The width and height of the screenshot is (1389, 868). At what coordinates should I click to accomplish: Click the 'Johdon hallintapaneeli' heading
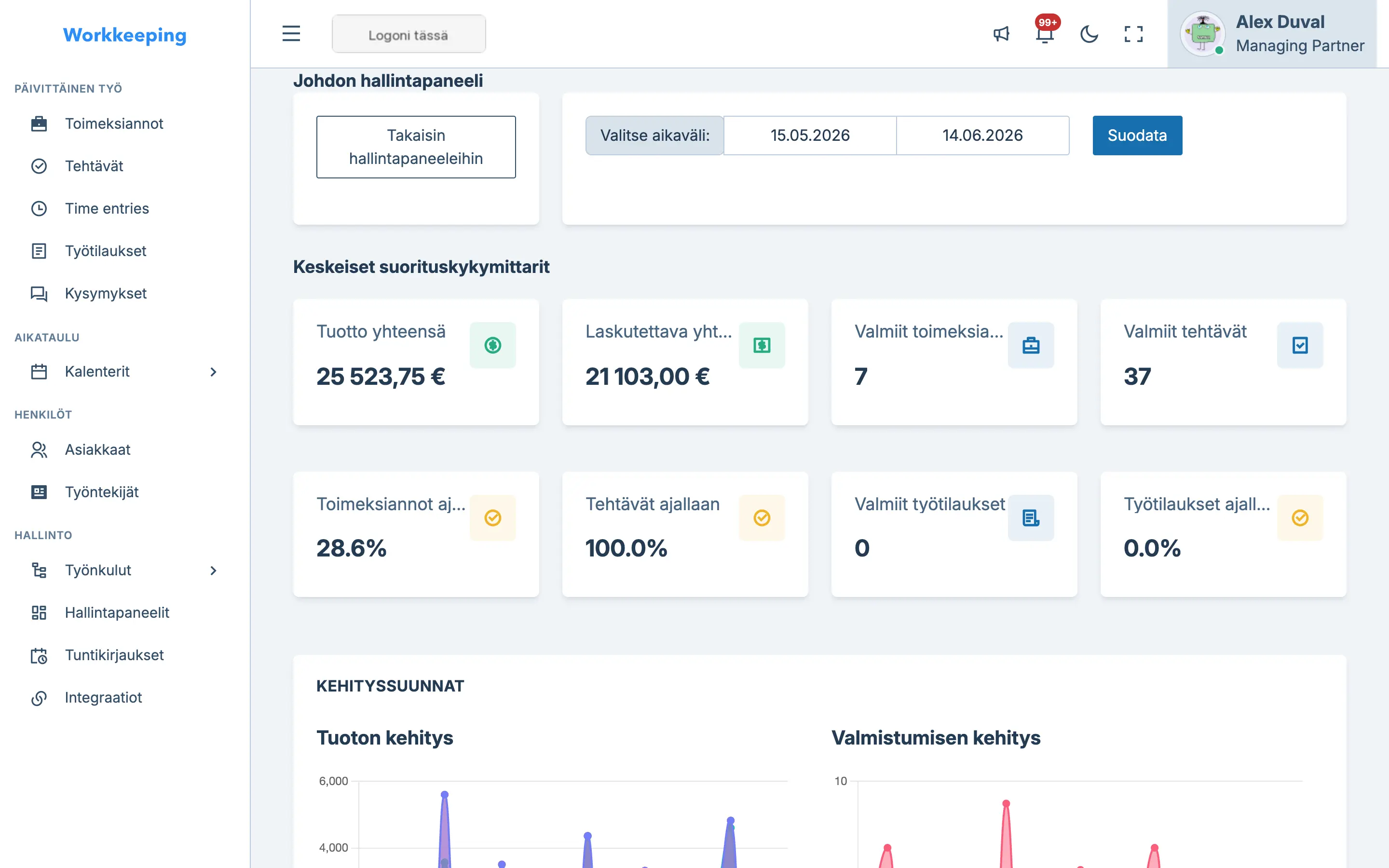point(388,81)
